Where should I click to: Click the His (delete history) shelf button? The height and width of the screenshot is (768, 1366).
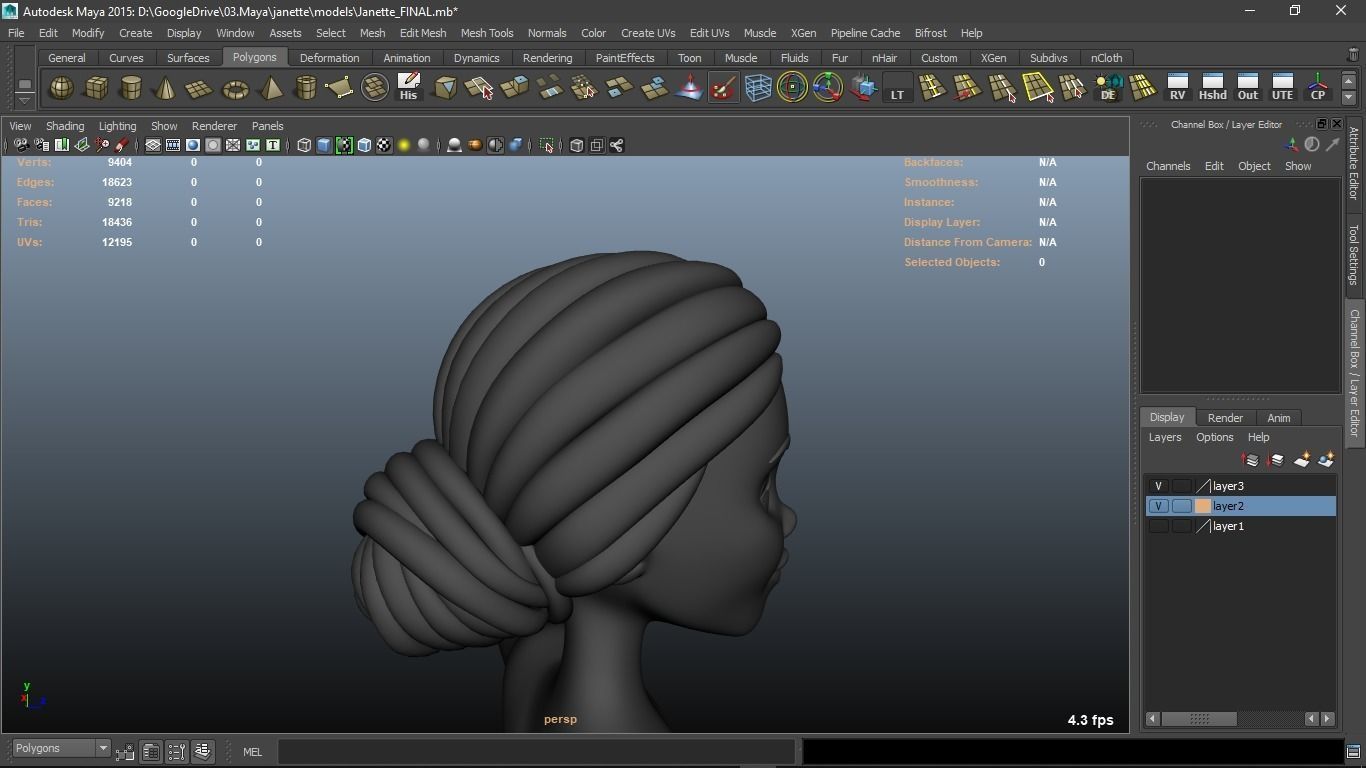click(x=408, y=88)
